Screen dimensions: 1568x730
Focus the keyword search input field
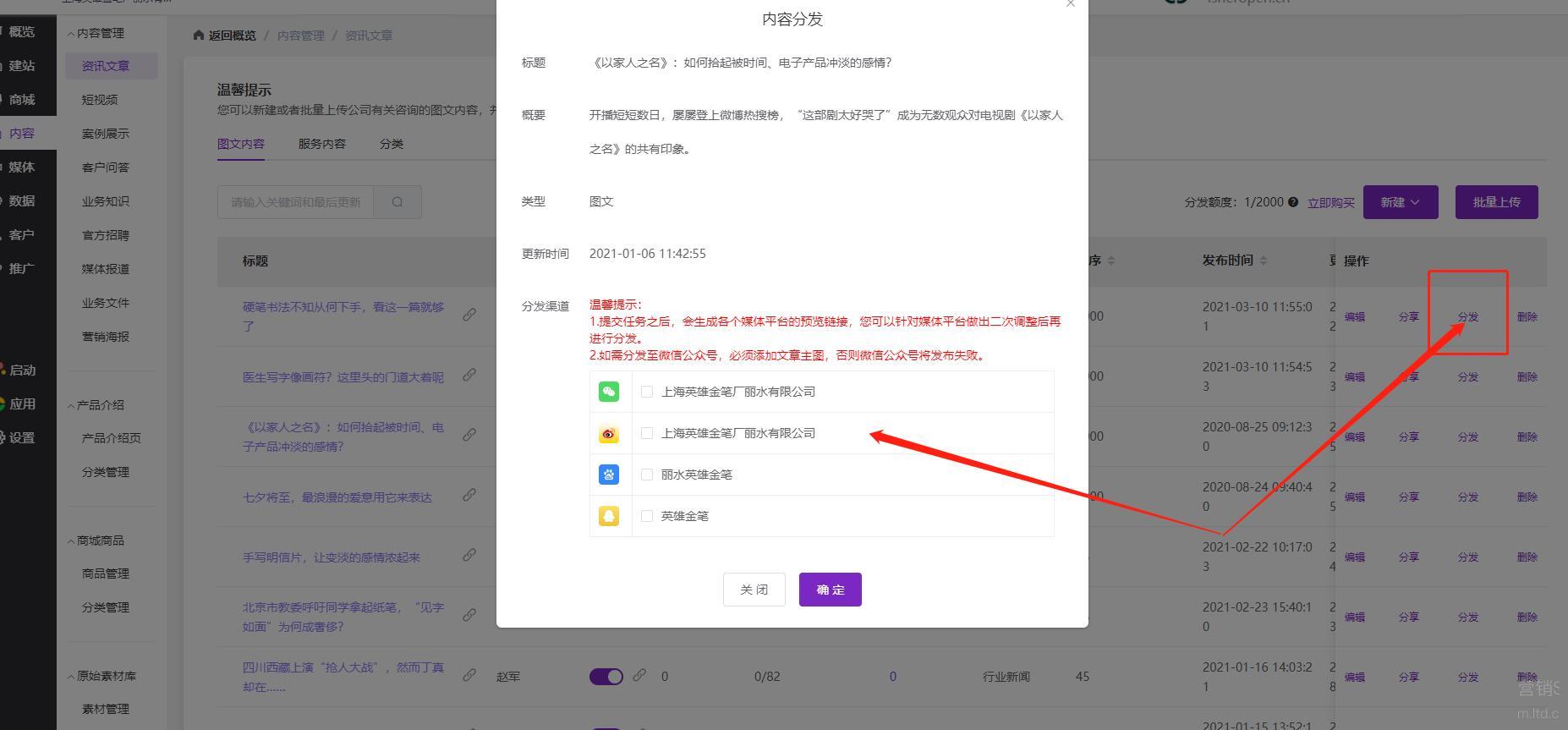point(295,202)
